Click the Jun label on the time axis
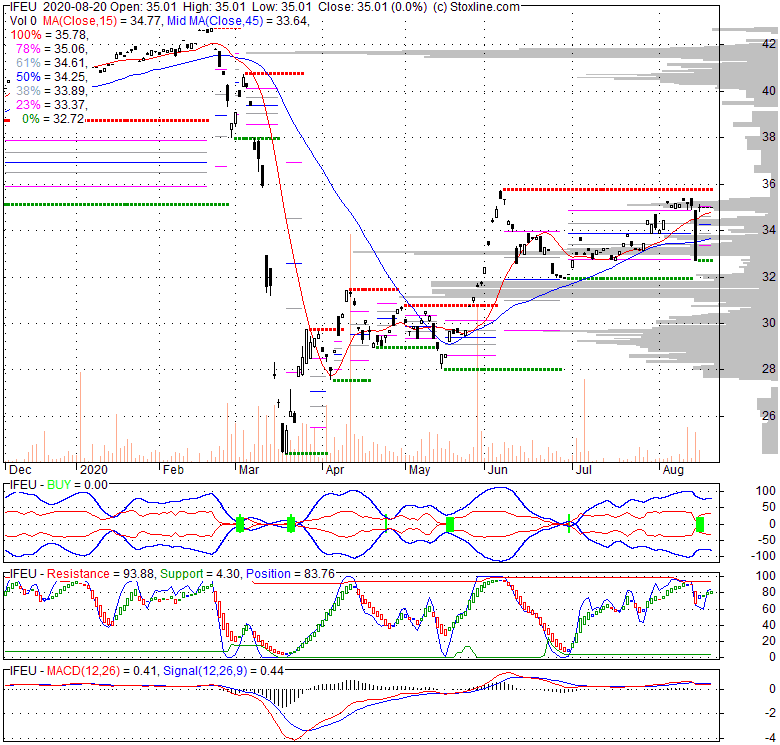780x745 pixels. [497, 470]
